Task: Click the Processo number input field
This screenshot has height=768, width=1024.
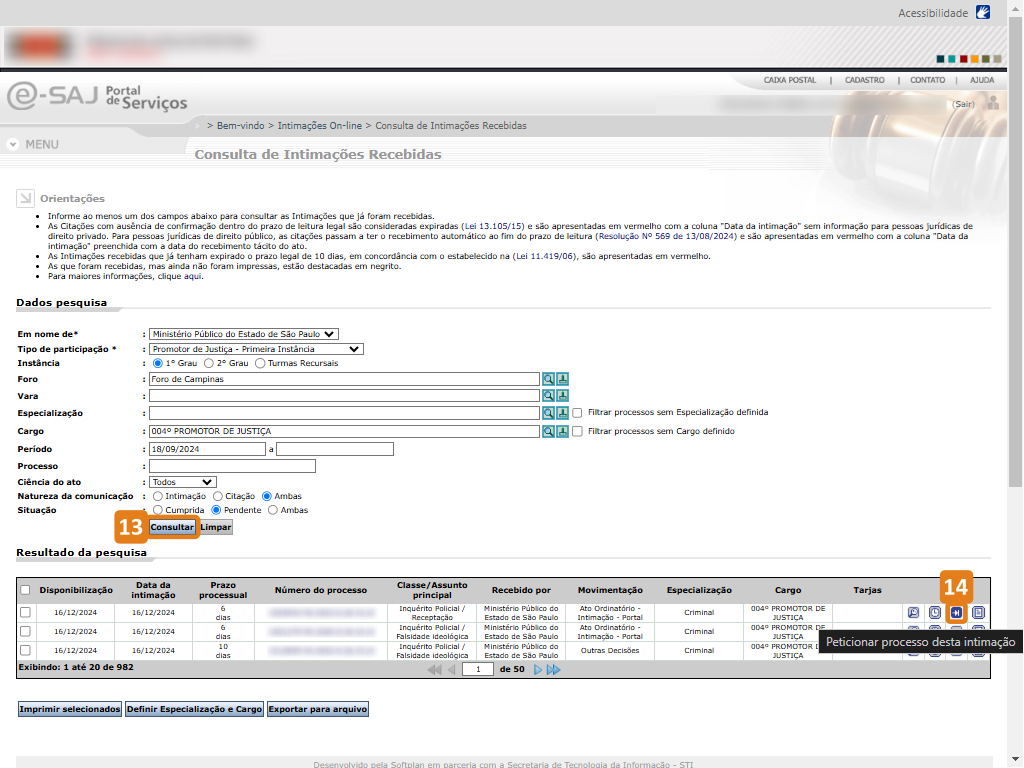Action: [232, 466]
